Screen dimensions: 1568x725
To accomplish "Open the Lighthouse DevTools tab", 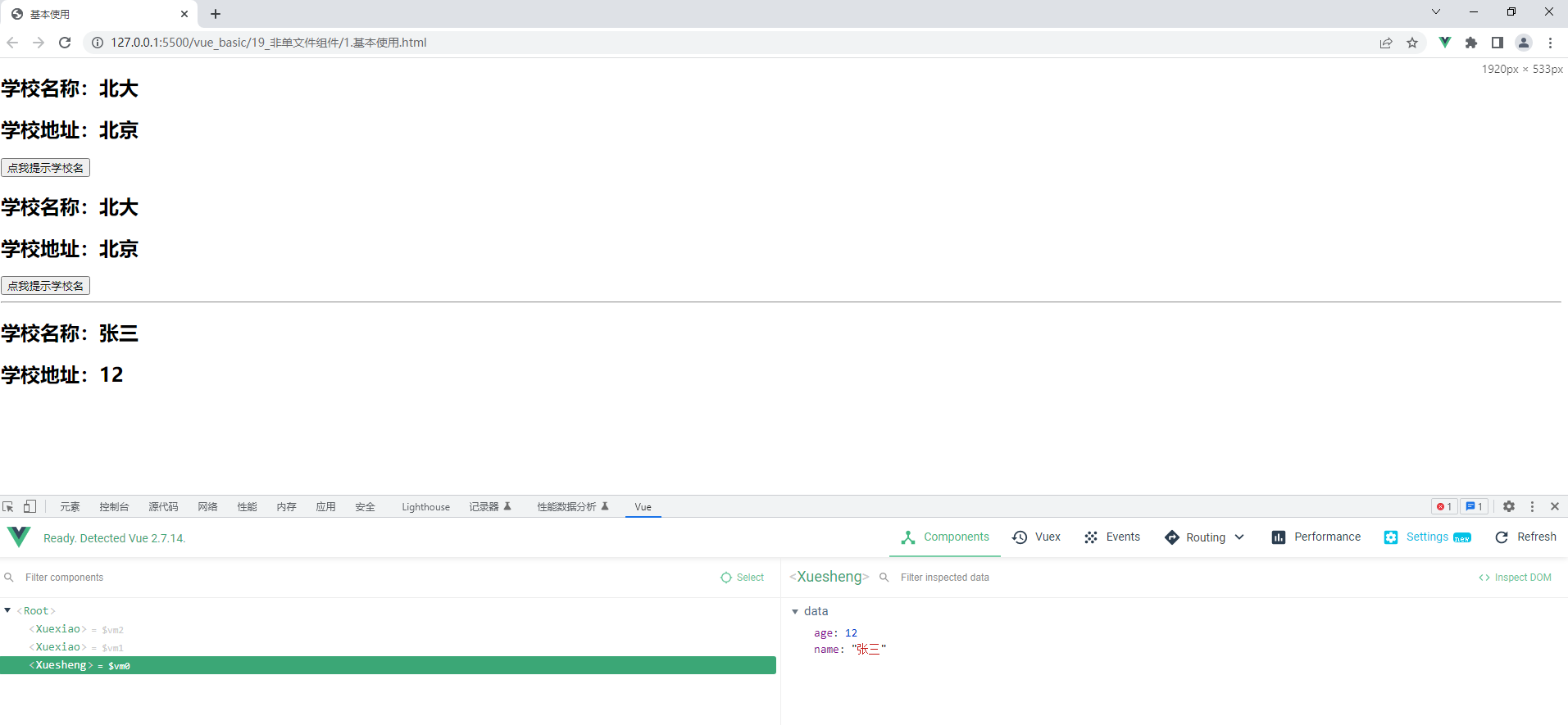I will coord(426,507).
